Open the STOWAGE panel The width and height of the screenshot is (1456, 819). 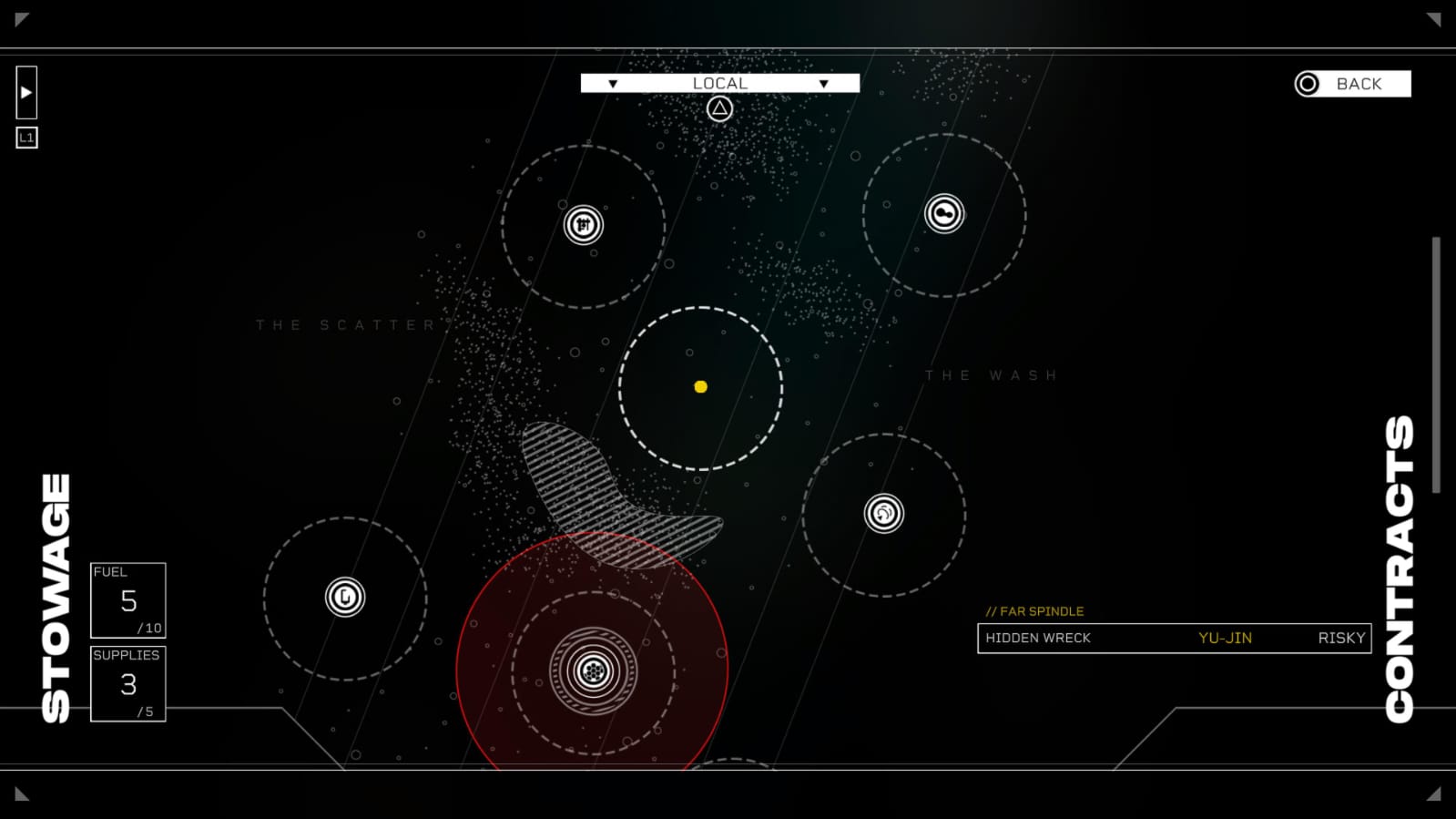[56, 599]
